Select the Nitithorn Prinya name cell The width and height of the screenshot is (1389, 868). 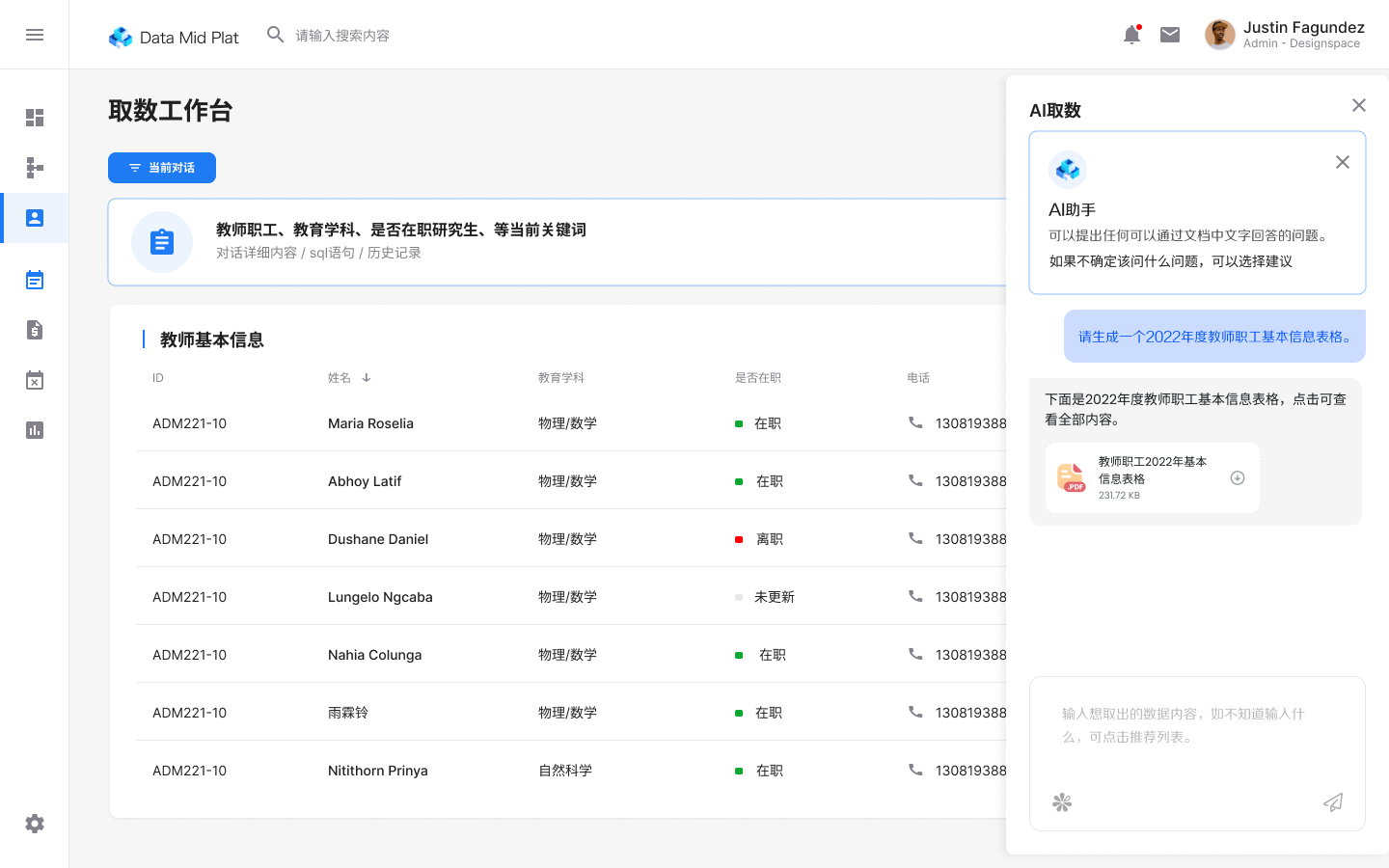pyautogui.click(x=378, y=771)
